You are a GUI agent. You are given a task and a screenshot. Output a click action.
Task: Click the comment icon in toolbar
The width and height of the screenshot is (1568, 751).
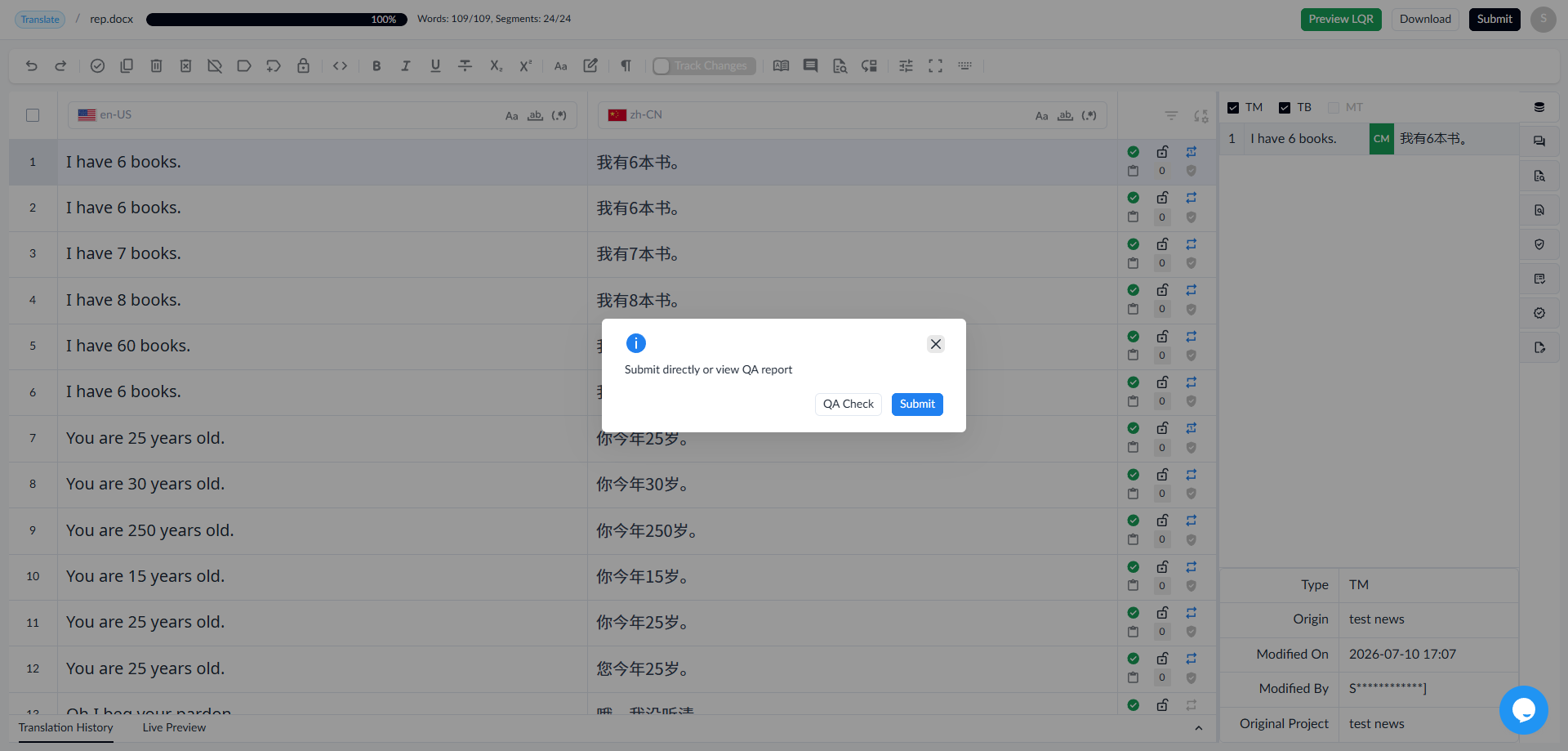(810, 65)
